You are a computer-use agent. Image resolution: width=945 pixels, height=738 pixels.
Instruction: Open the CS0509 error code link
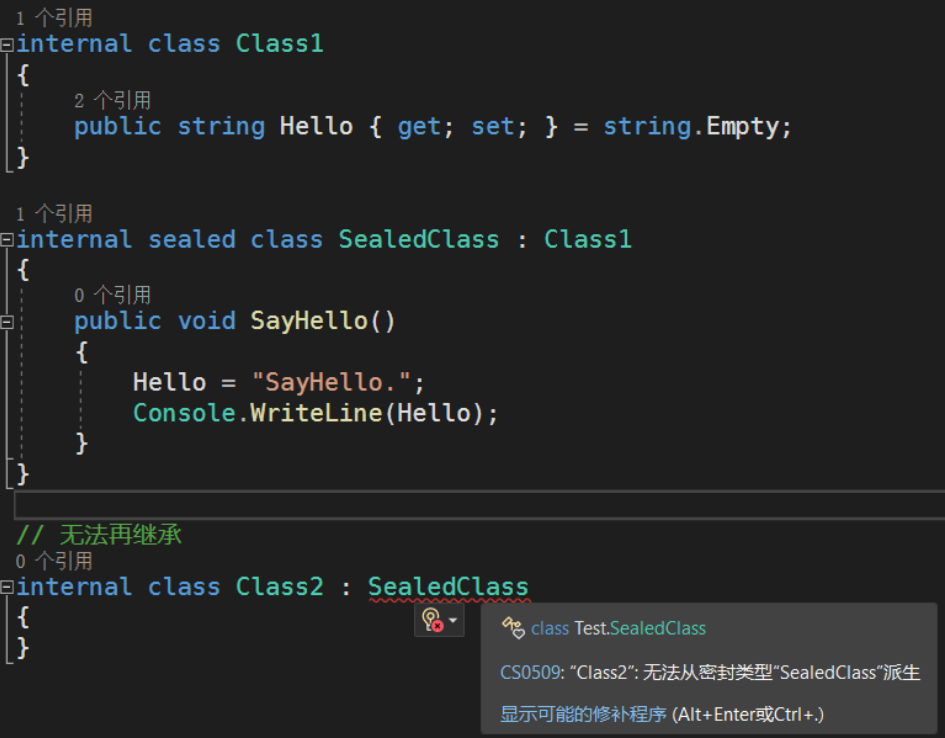530,672
